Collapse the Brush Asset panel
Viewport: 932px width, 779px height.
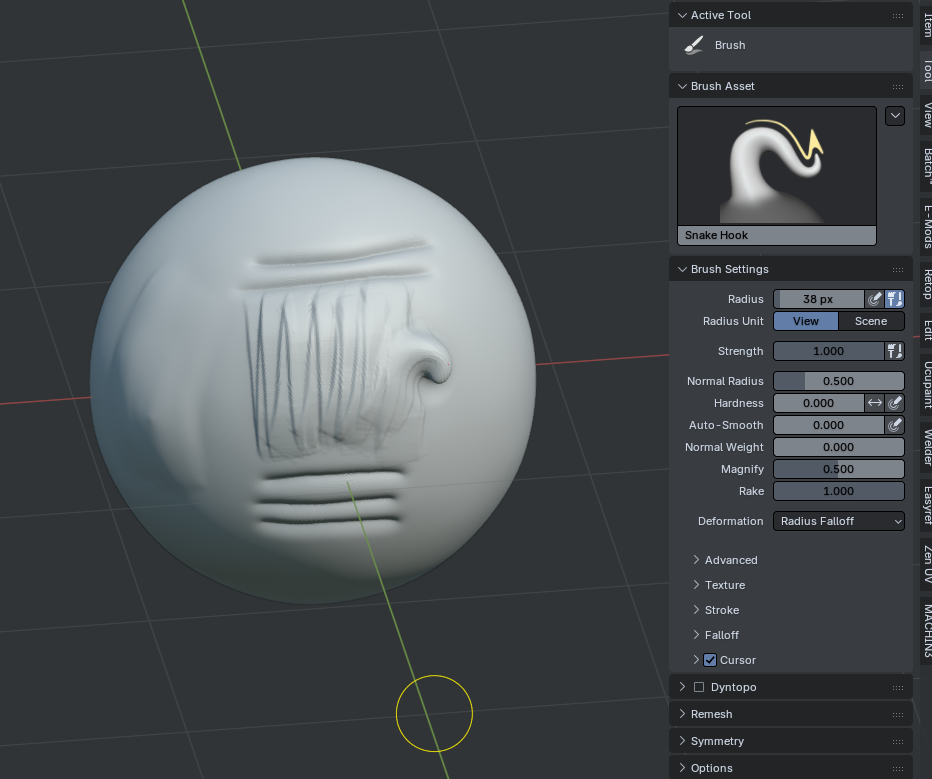[682, 86]
